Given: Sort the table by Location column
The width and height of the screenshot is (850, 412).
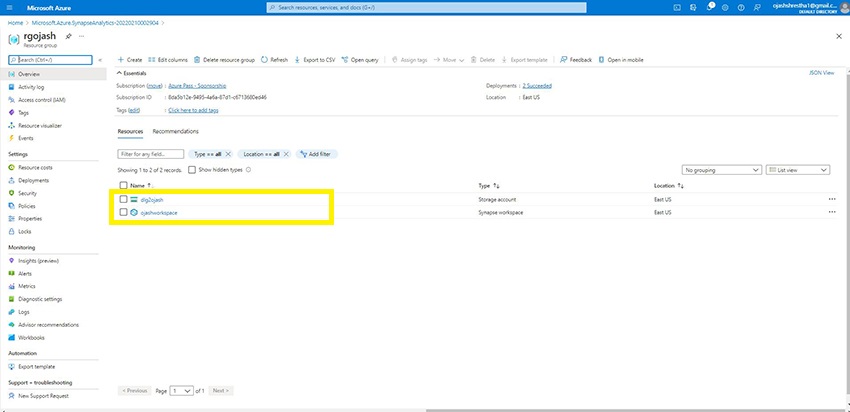Looking at the screenshot, I should click(669, 185).
